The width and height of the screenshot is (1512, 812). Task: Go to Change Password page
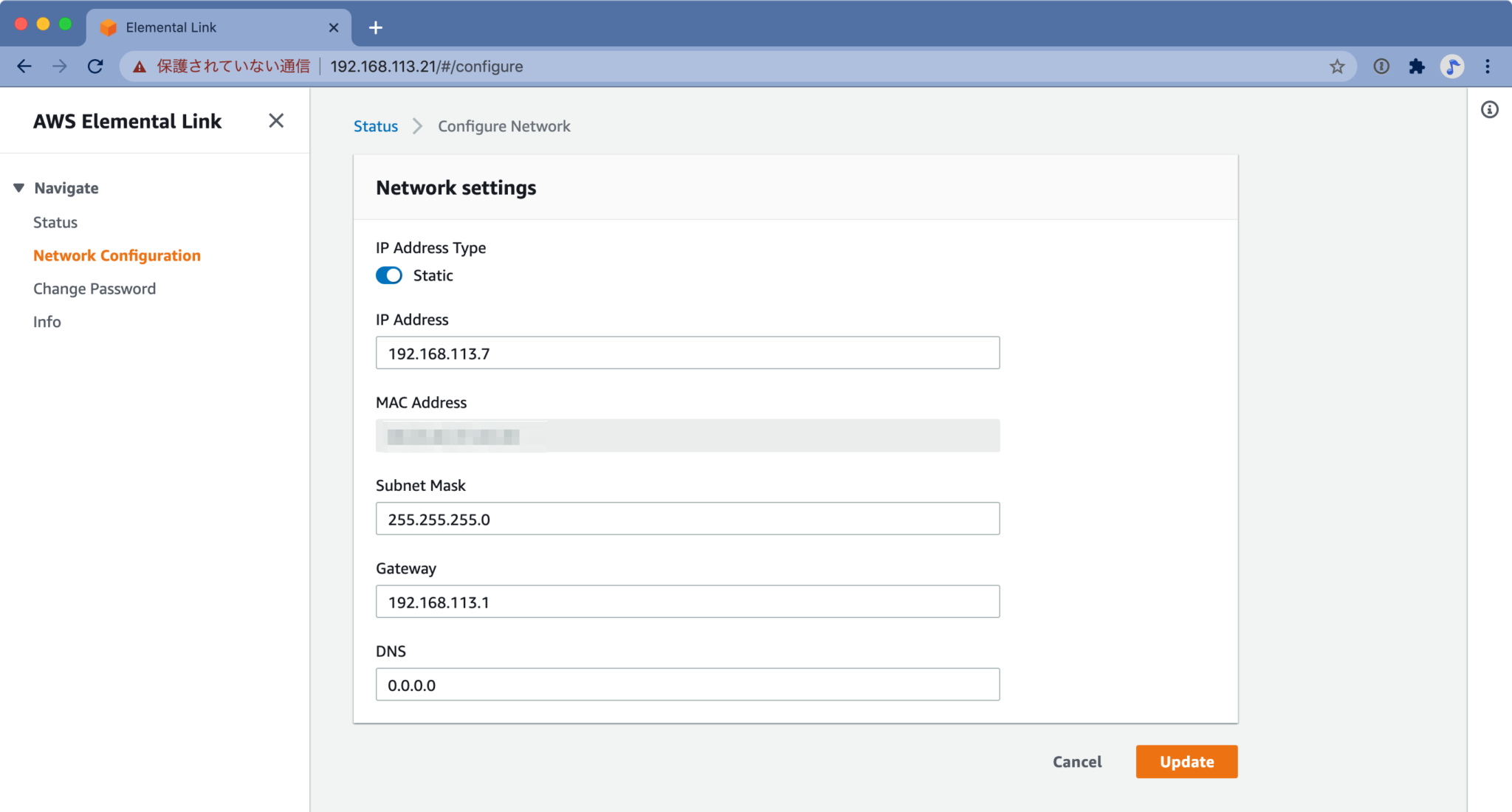click(x=94, y=289)
